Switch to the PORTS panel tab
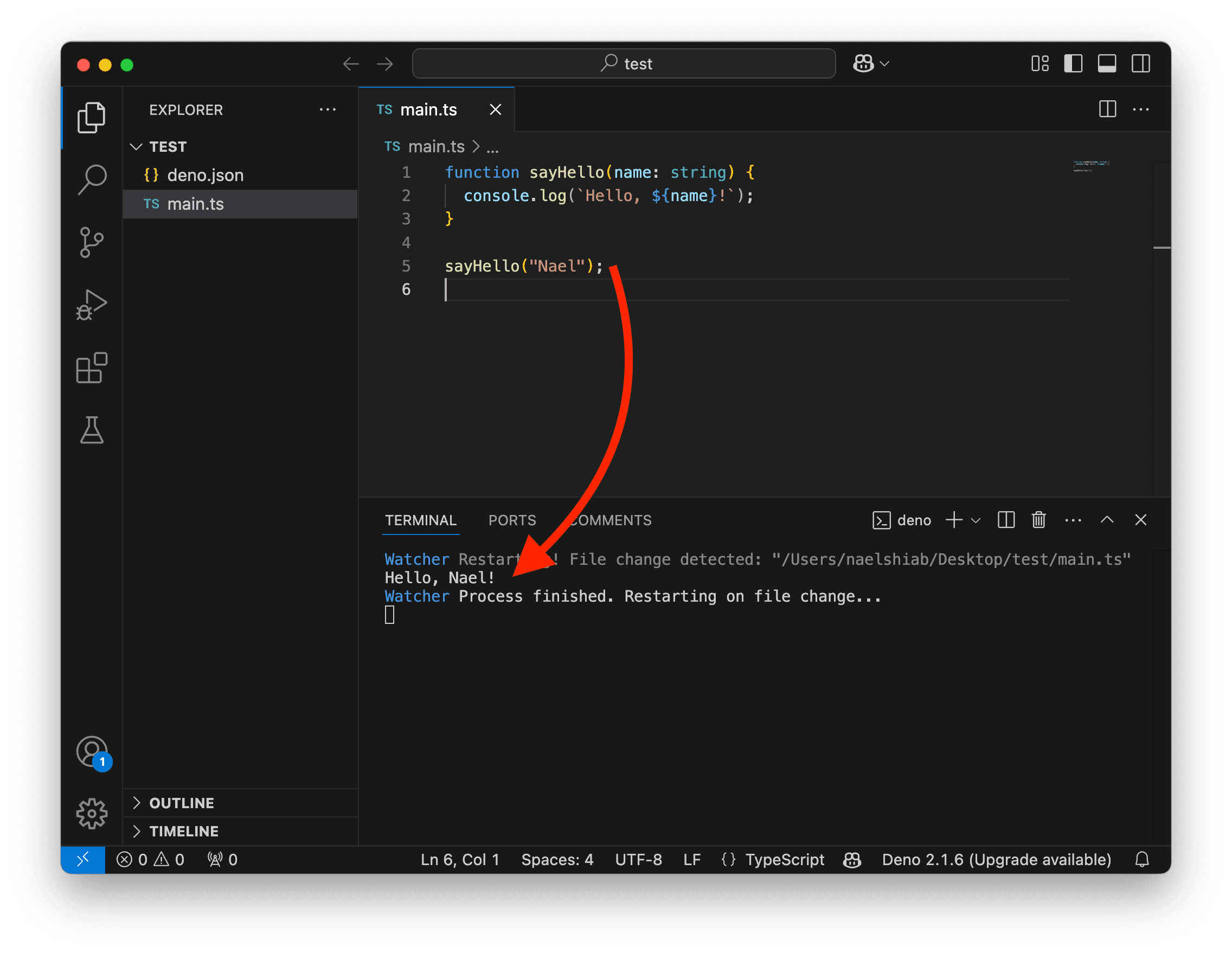Viewport: 1232px width, 954px height. (512, 520)
